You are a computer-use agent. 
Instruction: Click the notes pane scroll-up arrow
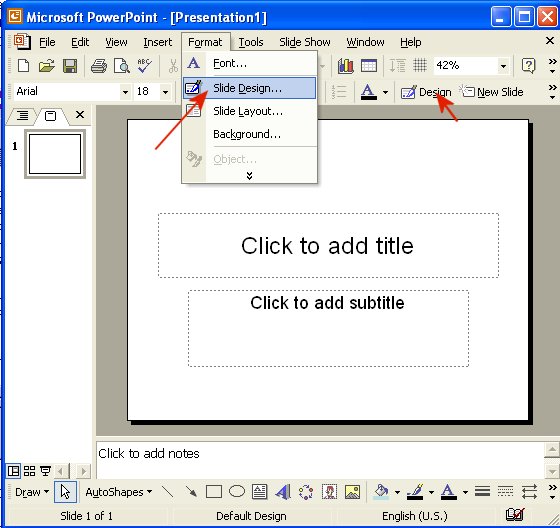point(552,449)
